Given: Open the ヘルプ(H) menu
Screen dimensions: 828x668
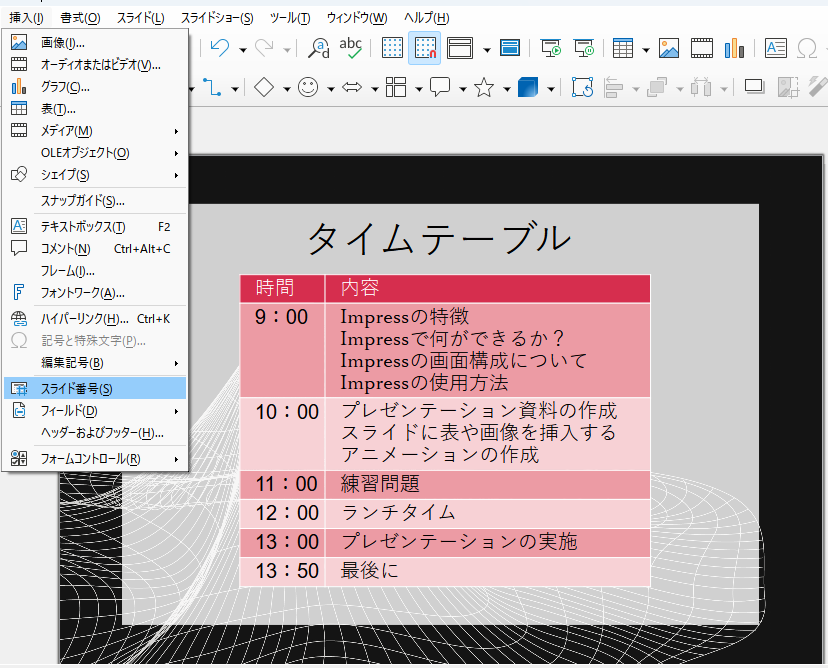Looking at the screenshot, I should [x=427, y=18].
